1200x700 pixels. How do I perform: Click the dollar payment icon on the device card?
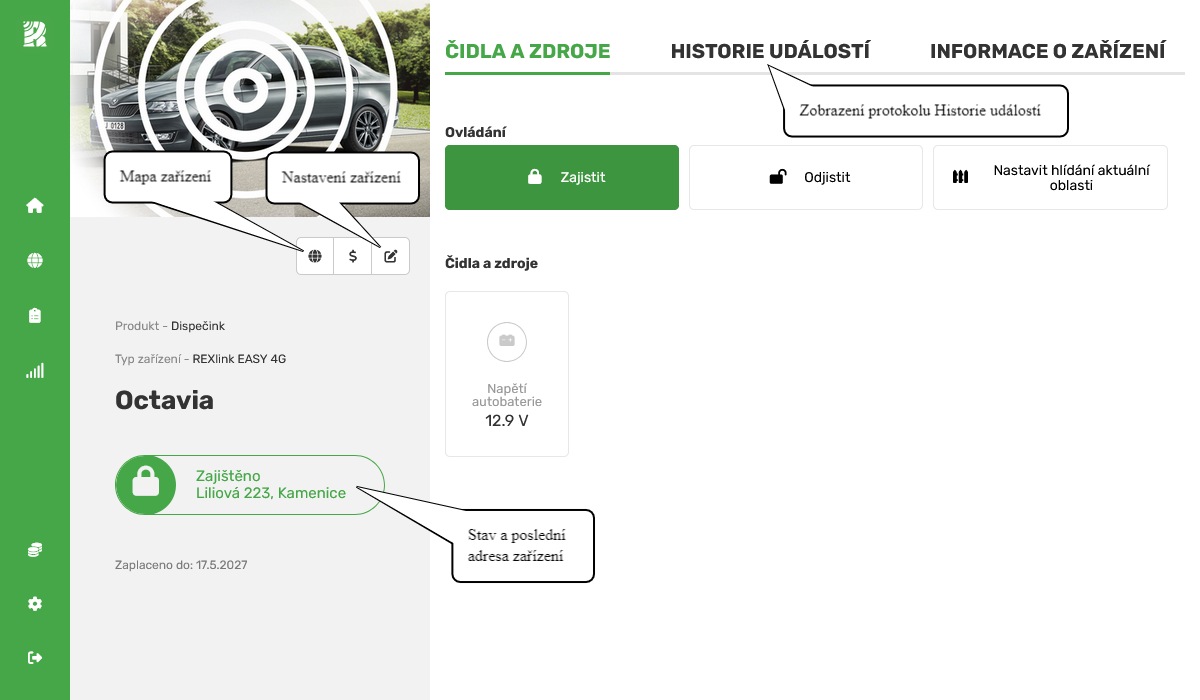[352, 256]
